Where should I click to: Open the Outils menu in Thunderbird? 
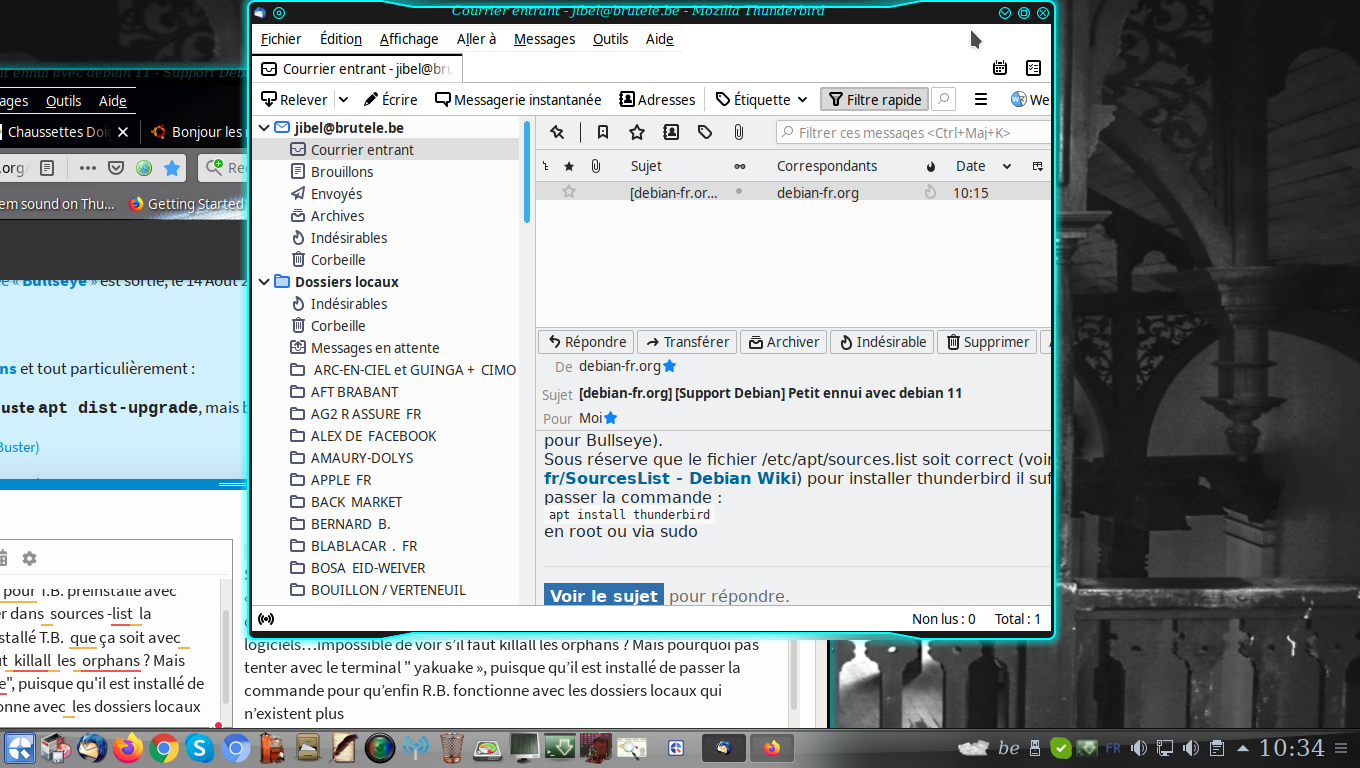610,39
